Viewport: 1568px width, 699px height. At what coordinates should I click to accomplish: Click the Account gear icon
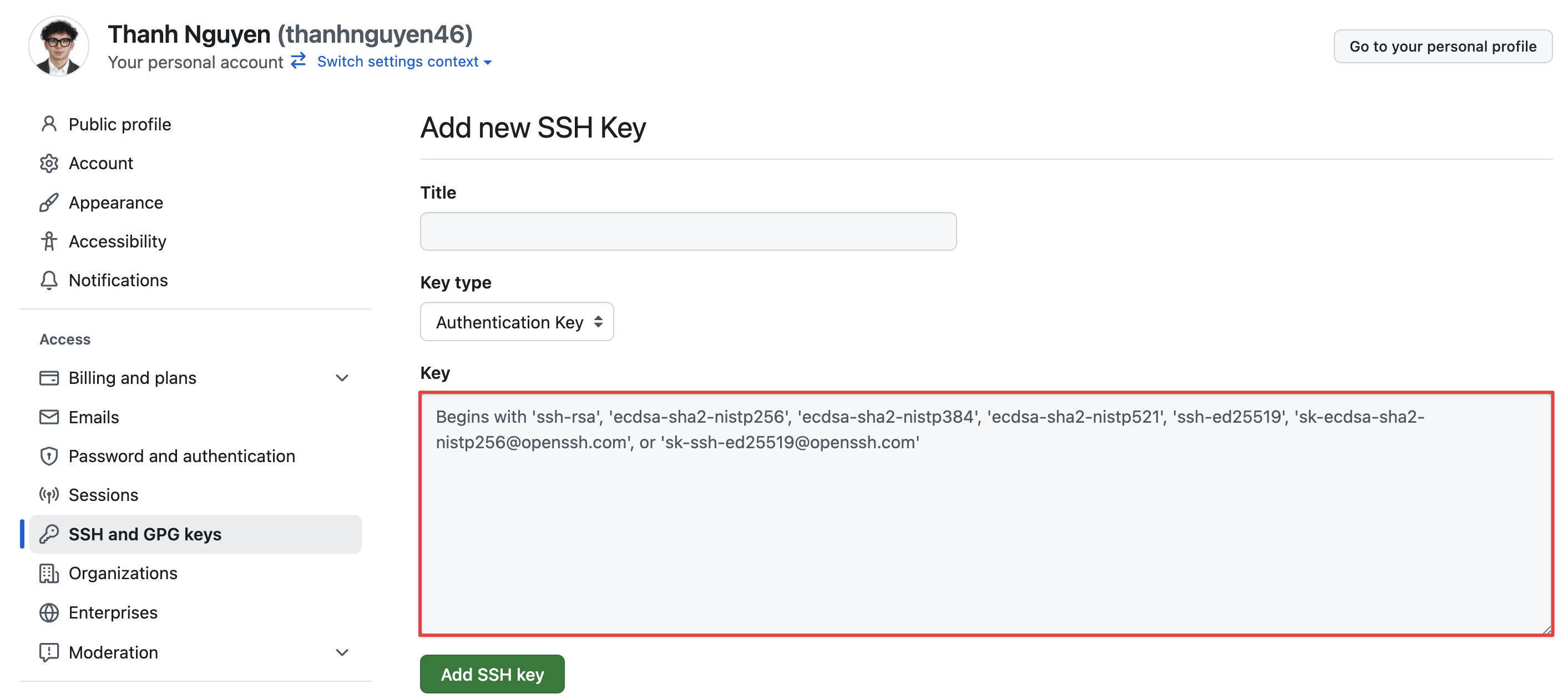coord(49,163)
